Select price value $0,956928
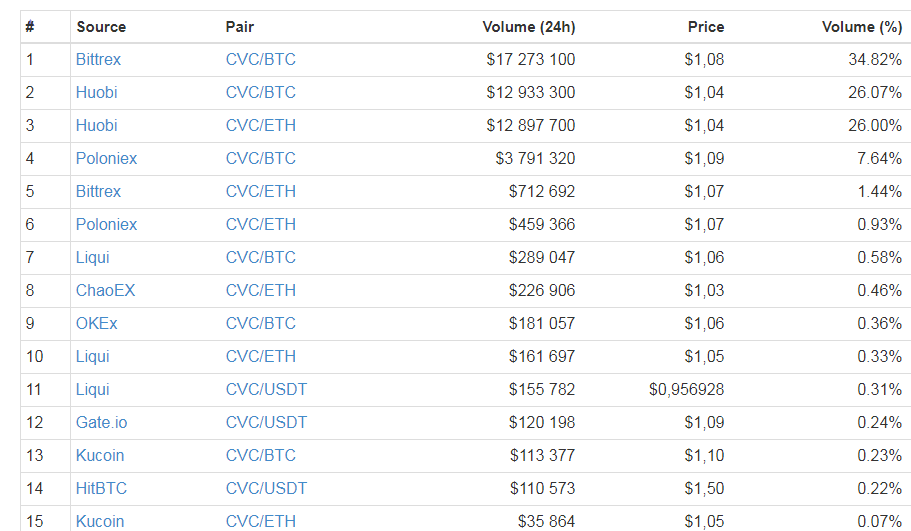This screenshot has height=531, width=911. pyautogui.click(x=687, y=390)
